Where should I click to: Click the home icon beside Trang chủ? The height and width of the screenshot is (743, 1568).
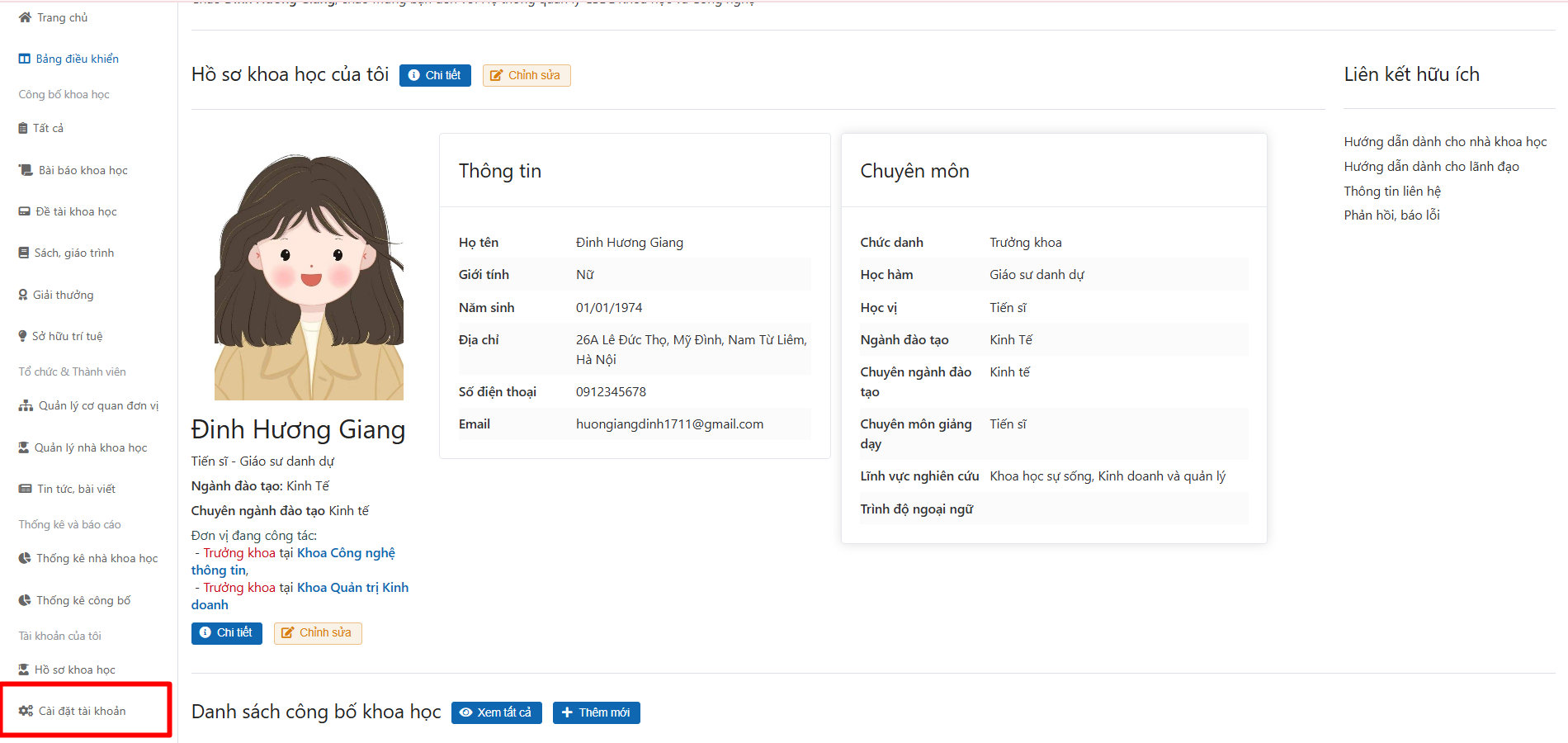[x=25, y=17]
